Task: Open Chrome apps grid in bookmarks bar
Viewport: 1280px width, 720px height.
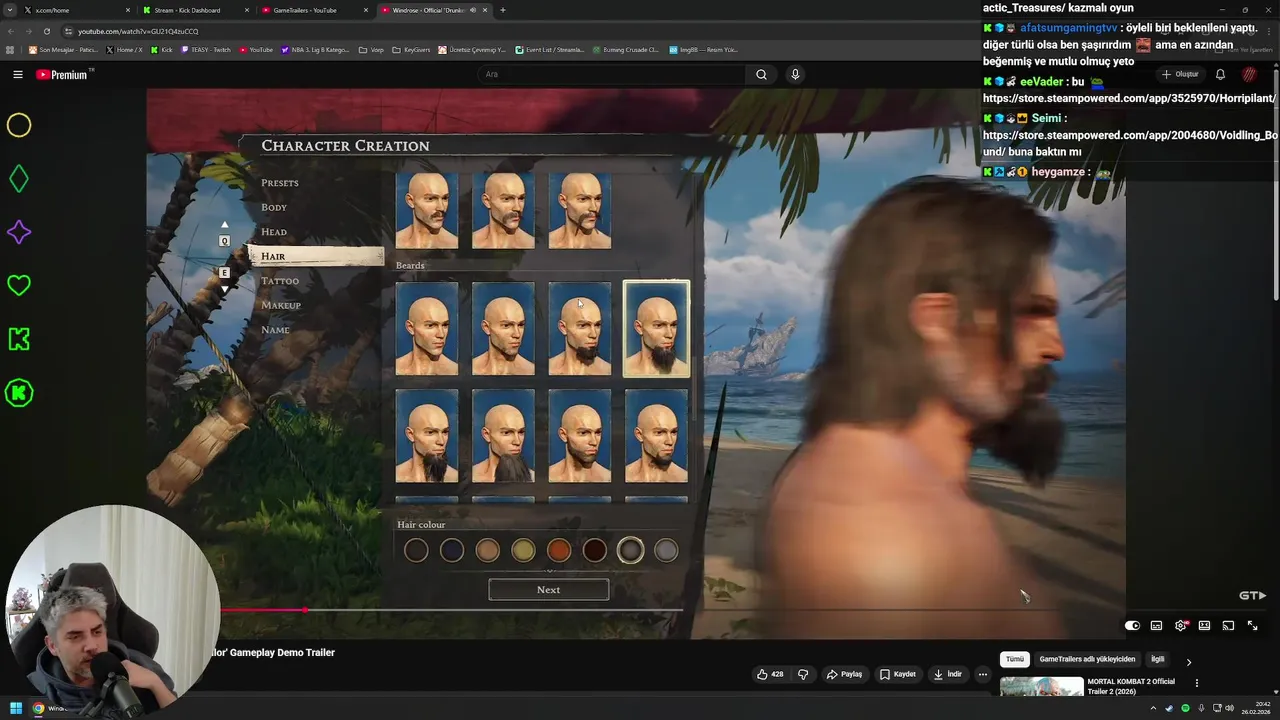Action: point(10,49)
